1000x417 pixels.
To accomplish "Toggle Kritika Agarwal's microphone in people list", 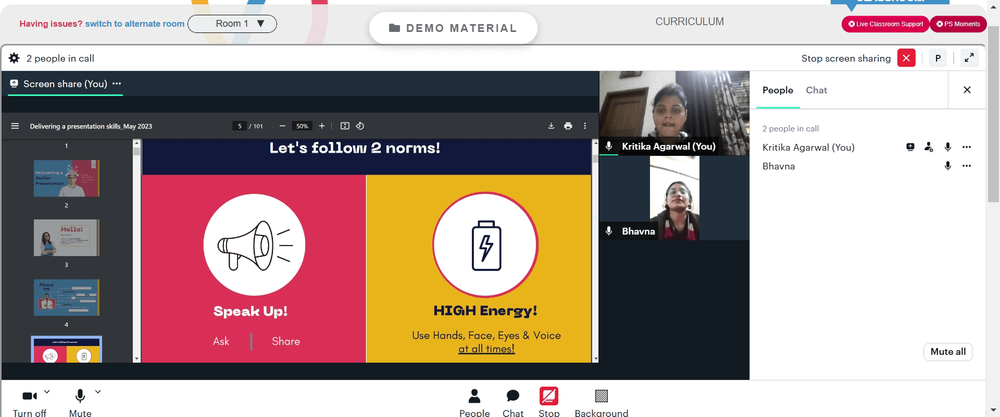I will tap(948, 147).
